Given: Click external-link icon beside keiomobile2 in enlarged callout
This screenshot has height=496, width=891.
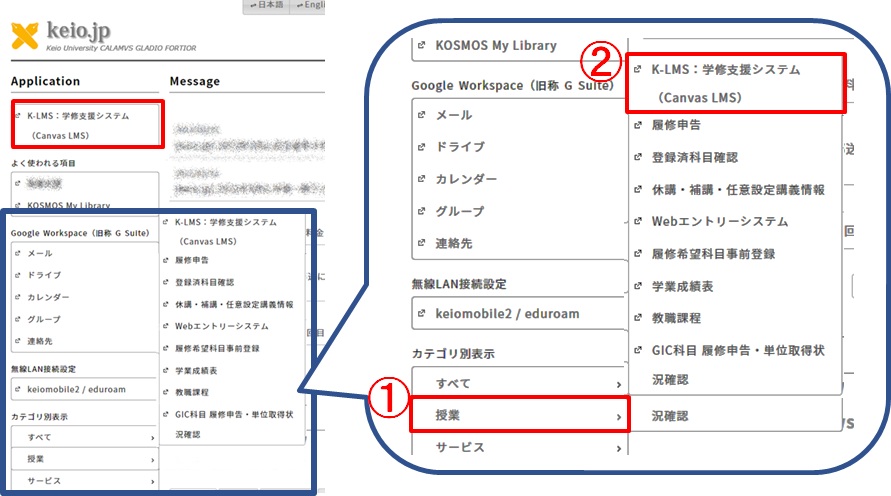Looking at the screenshot, I should click(x=422, y=314).
